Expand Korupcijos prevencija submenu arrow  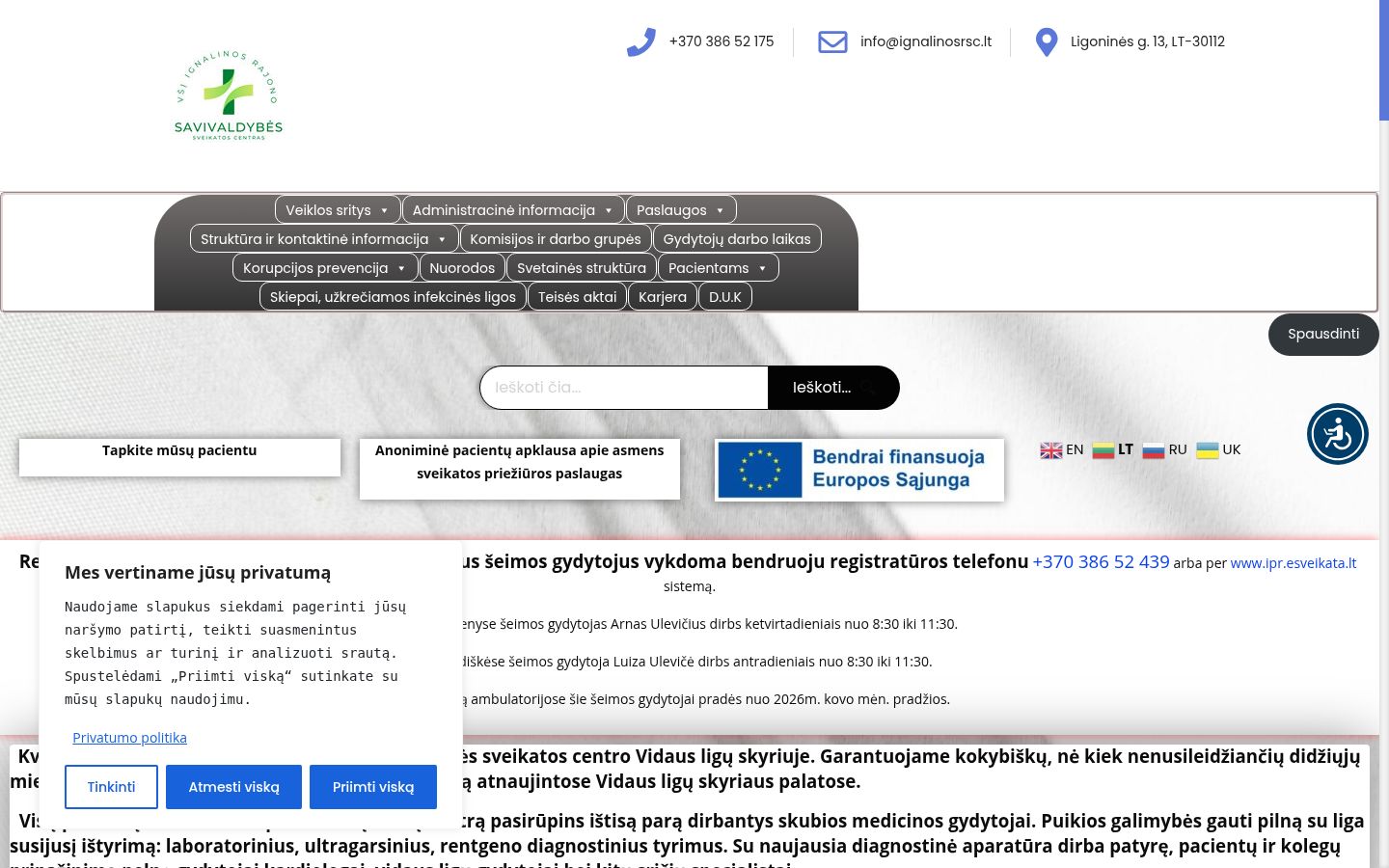pos(401,268)
